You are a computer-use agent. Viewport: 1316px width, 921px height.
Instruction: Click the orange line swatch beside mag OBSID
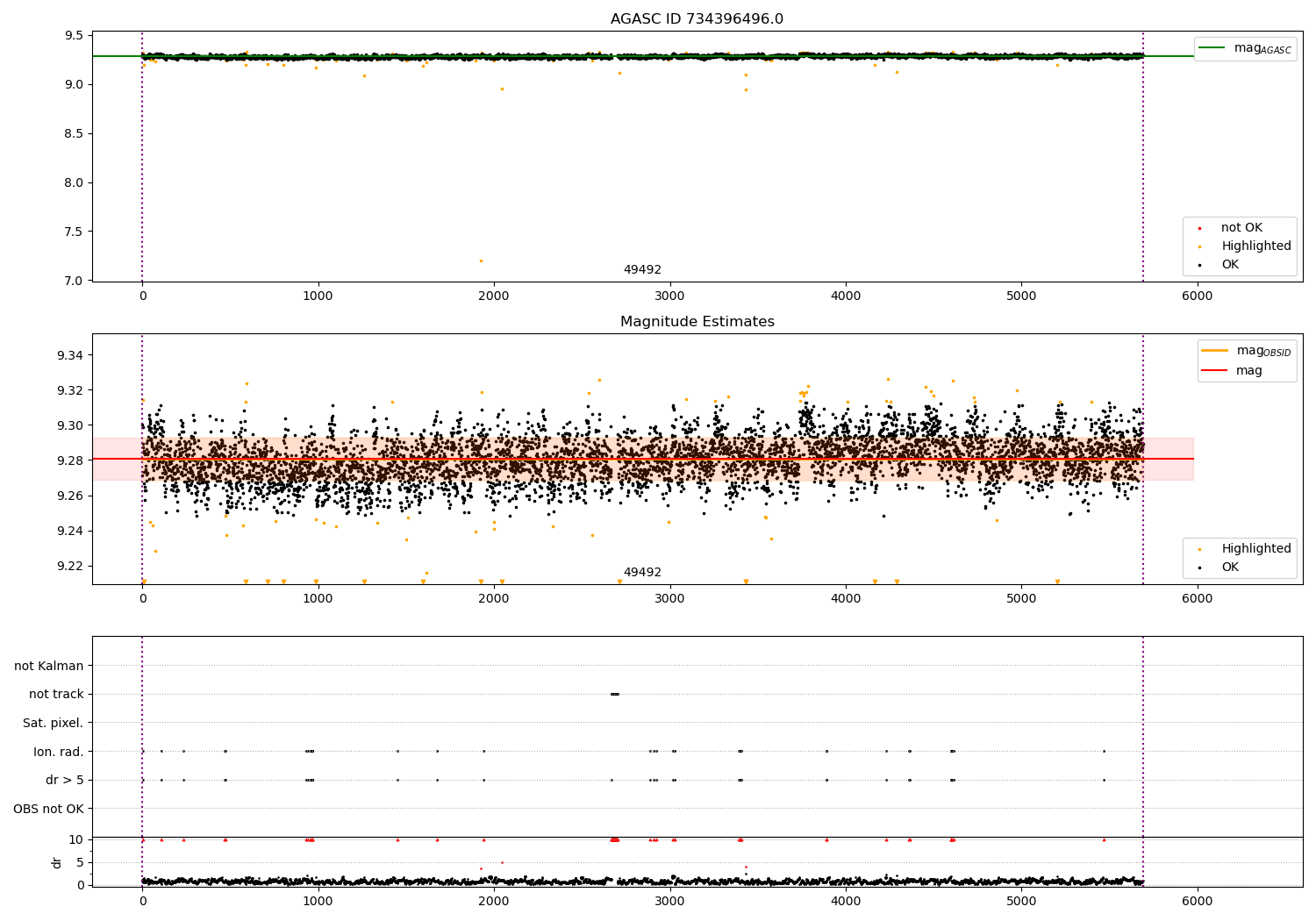1215,351
